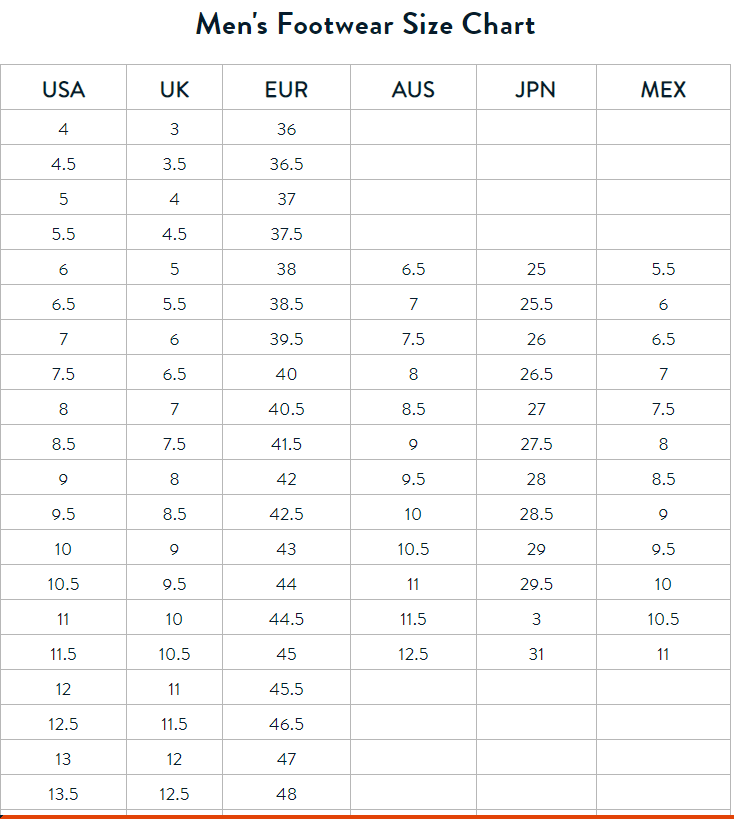Select the USA column header
This screenshot has width=734, height=819.
click(x=64, y=90)
